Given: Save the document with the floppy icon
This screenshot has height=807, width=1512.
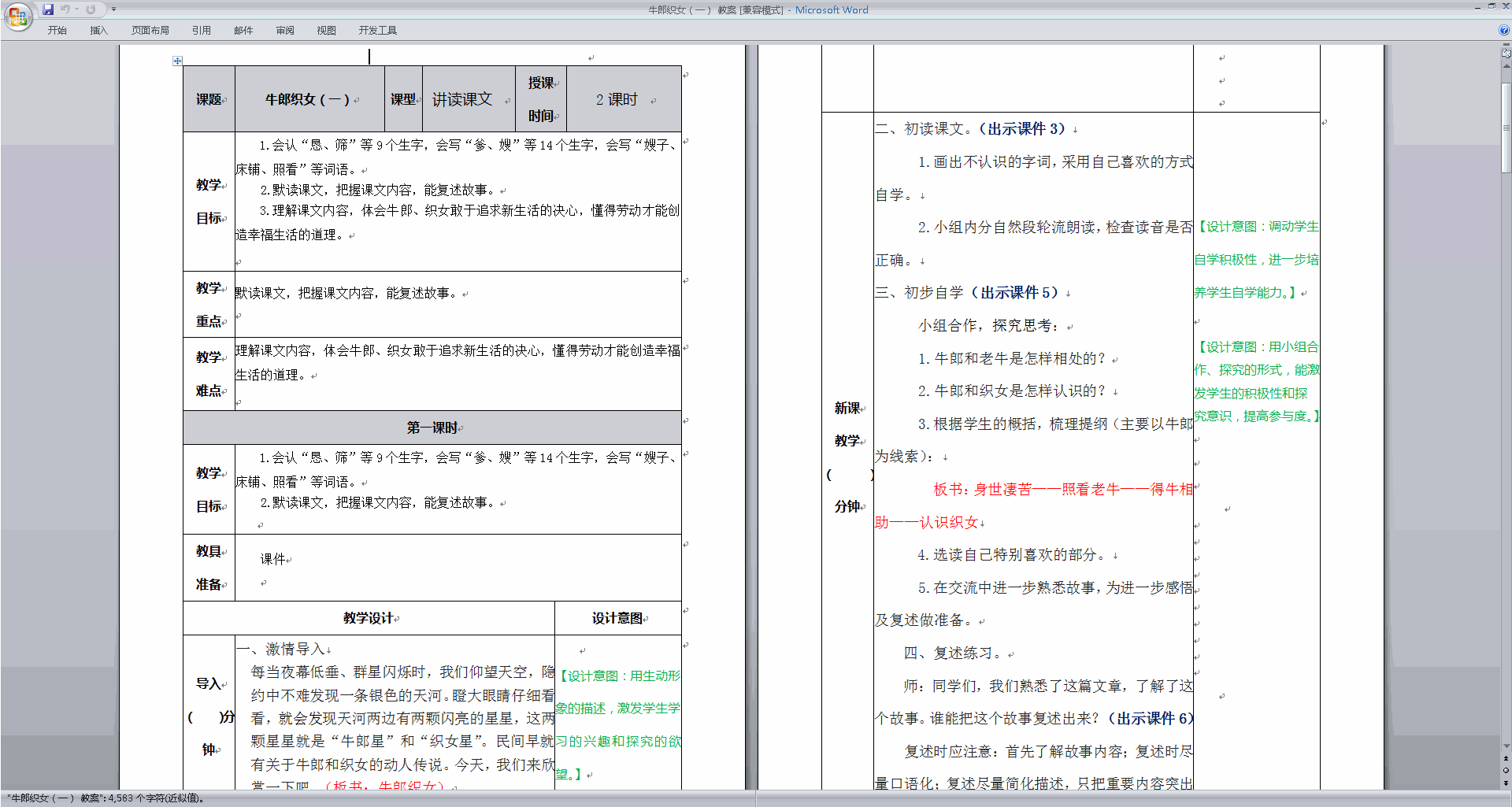Looking at the screenshot, I should point(48,9).
